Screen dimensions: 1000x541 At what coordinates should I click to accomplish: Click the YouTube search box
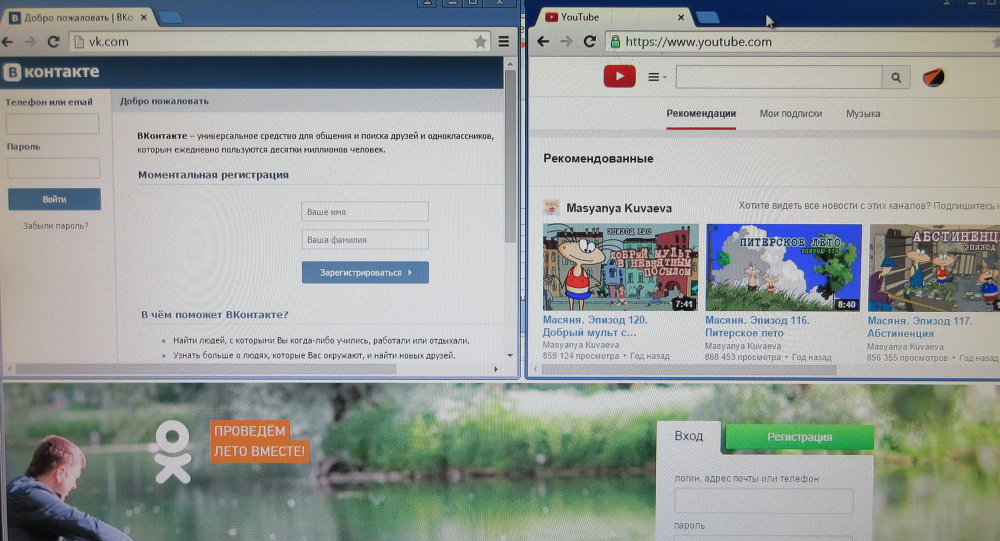pos(779,78)
